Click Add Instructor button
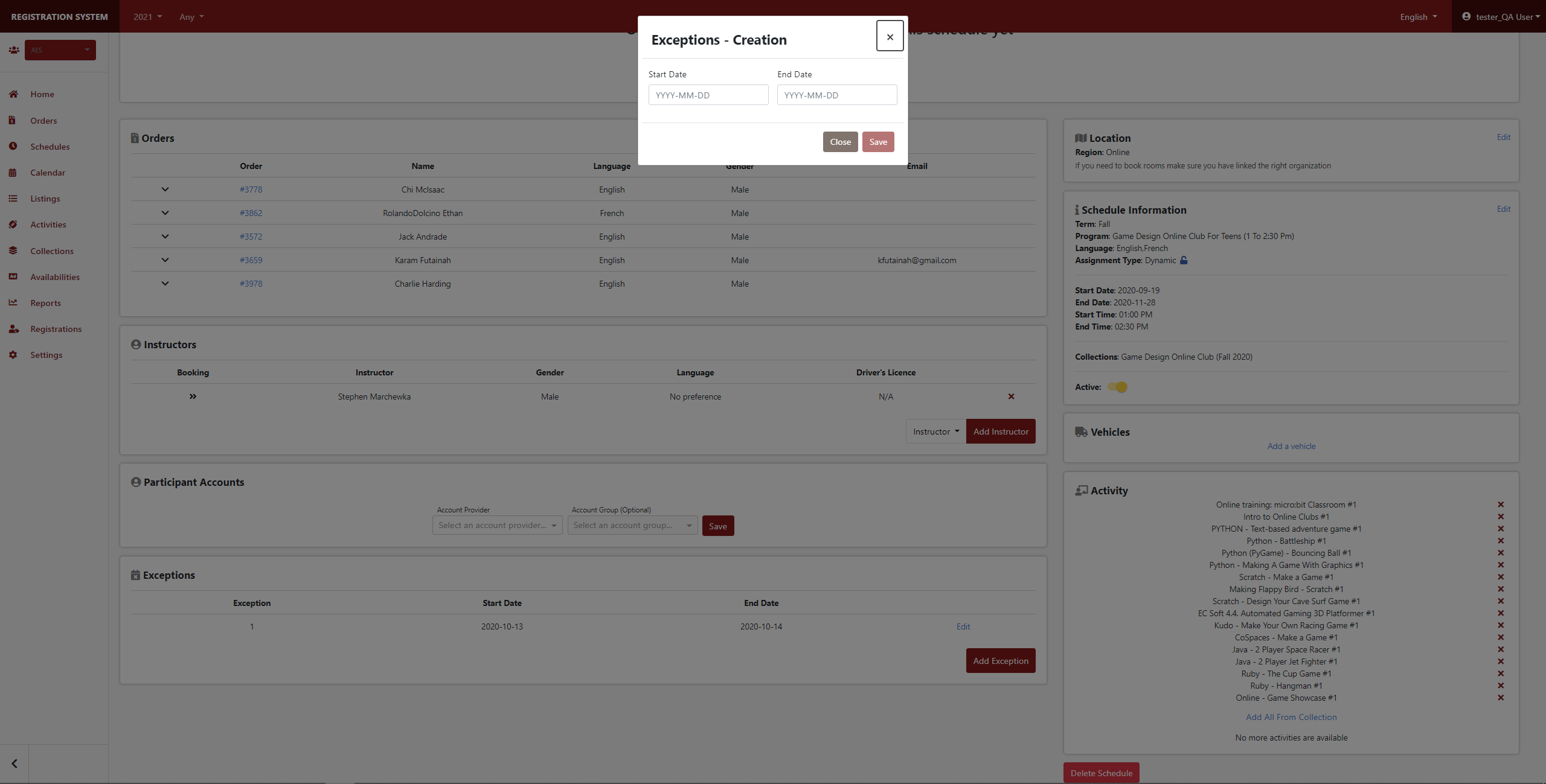 (1001, 432)
